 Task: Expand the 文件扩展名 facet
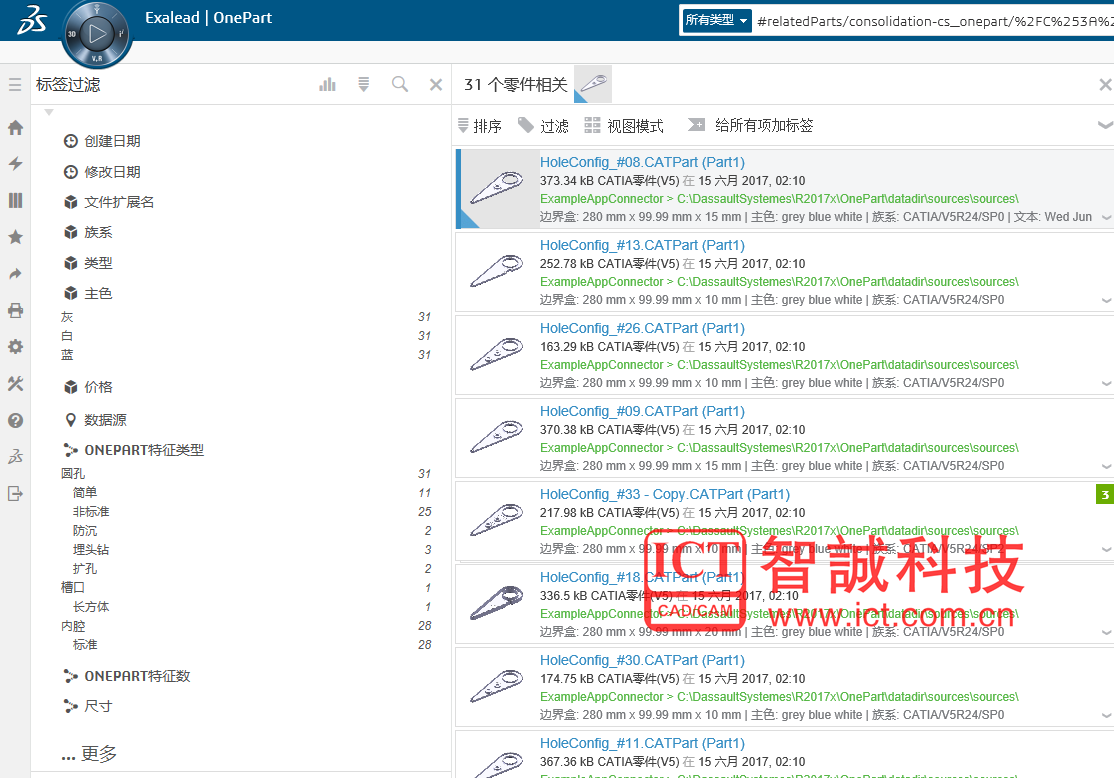pyautogui.click(x=109, y=202)
